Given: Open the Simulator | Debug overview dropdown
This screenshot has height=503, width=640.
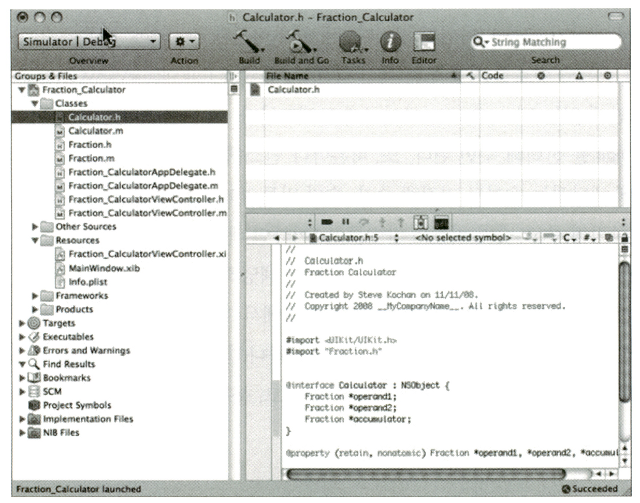Looking at the screenshot, I should point(88,42).
